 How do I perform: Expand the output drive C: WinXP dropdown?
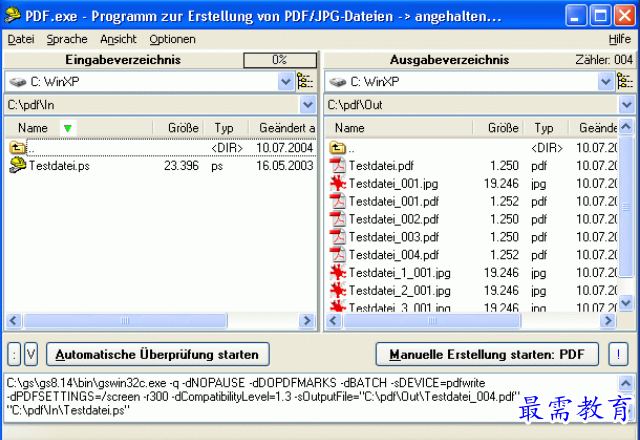point(606,82)
